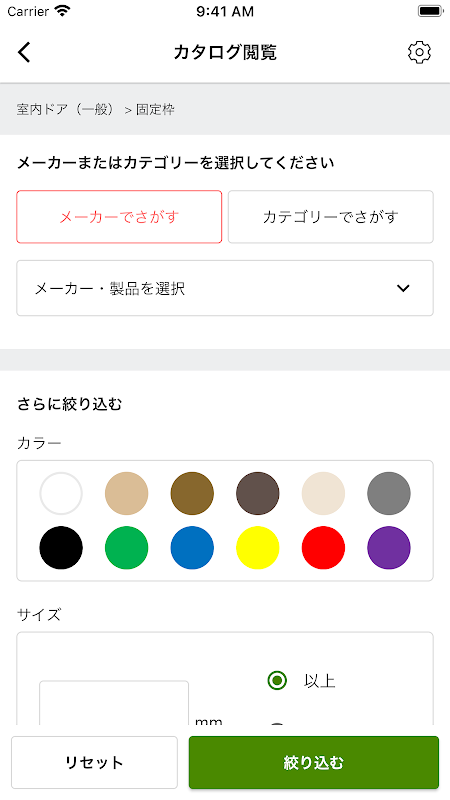Select the white color swatch
Viewport: 450px width, 800px height.
pyautogui.click(x=61, y=493)
